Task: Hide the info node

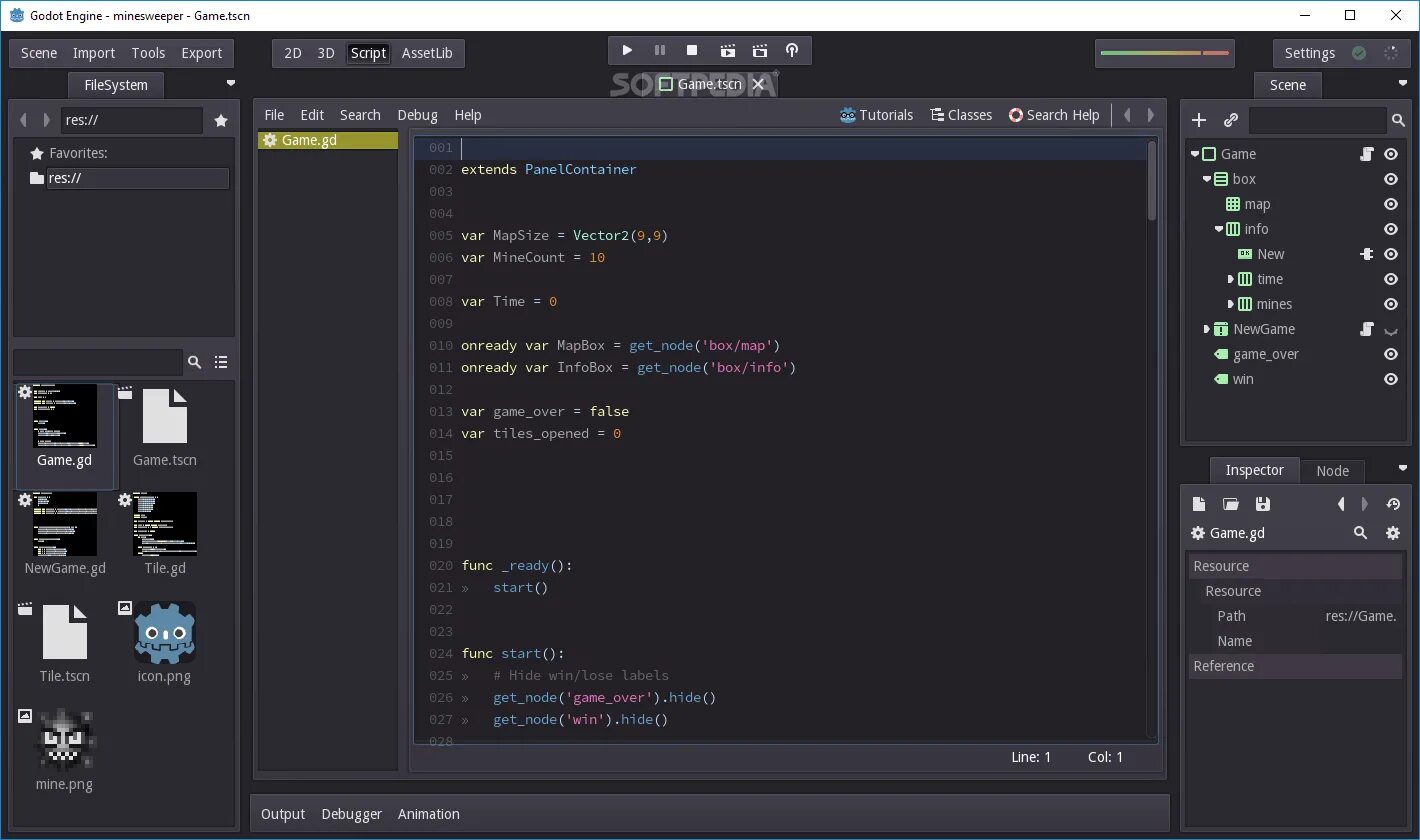Action: pyautogui.click(x=1391, y=229)
